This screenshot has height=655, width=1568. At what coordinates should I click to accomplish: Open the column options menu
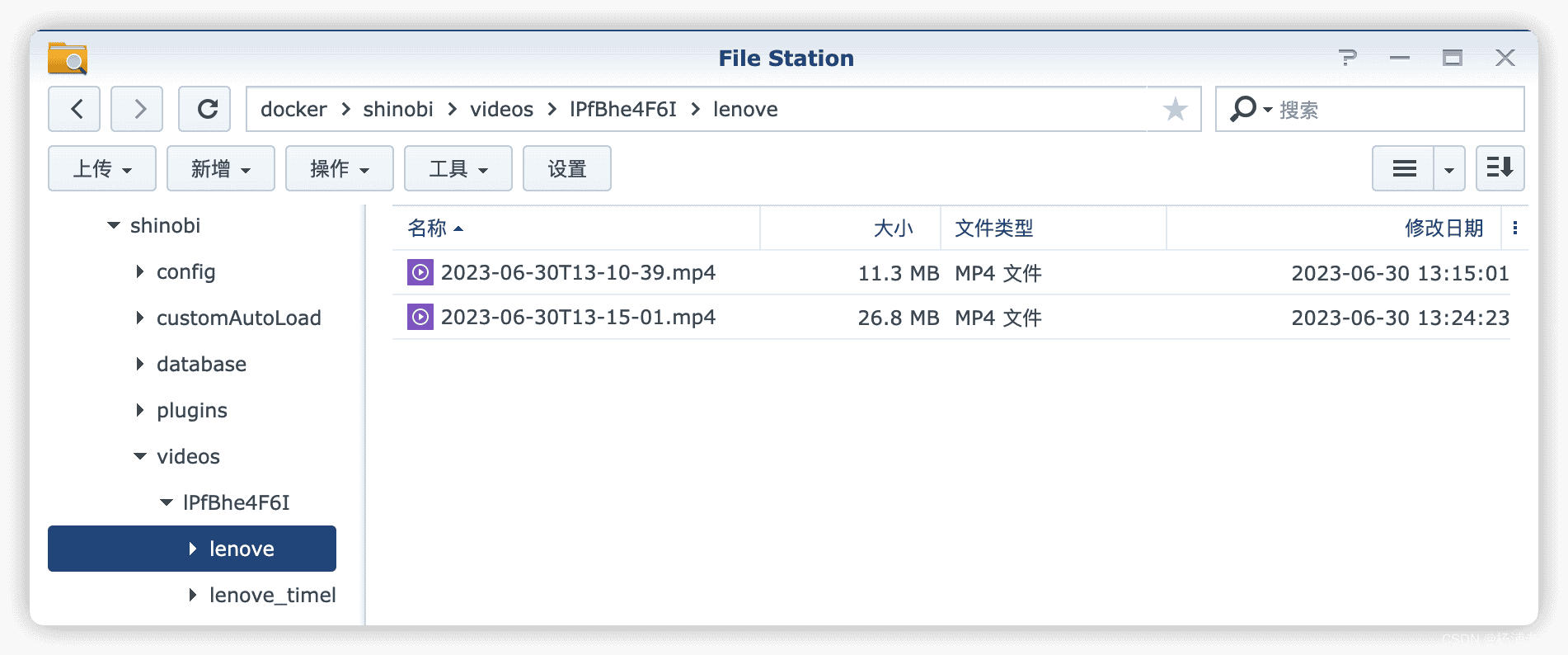tap(1514, 228)
